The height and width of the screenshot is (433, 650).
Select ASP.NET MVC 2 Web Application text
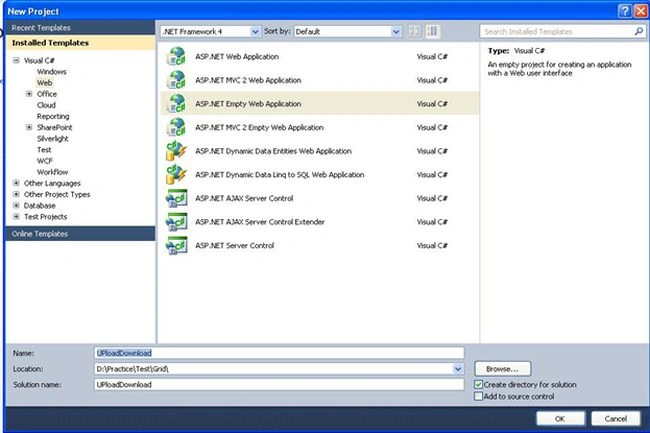(248, 80)
